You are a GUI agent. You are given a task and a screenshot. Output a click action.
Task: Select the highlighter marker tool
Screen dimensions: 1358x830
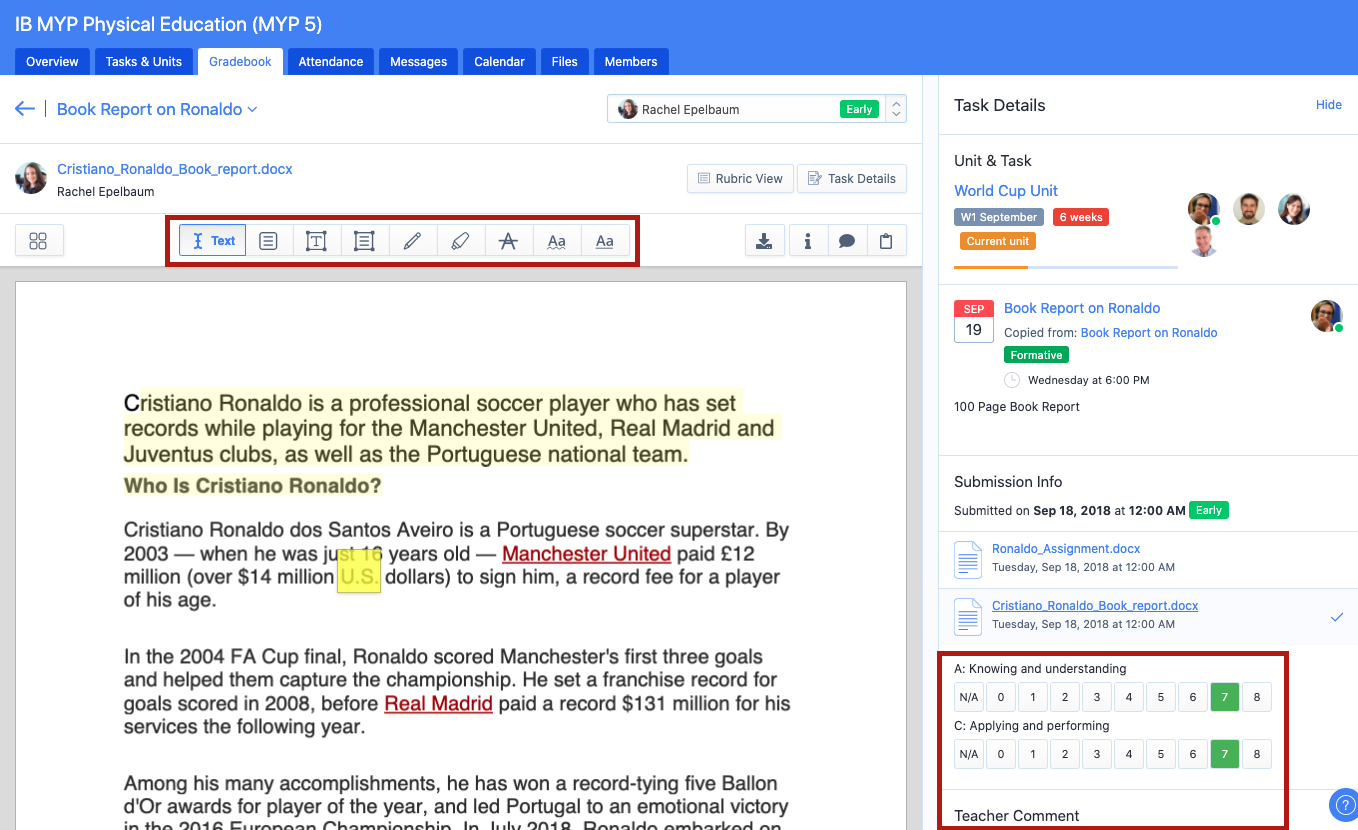tap(460, 241)
